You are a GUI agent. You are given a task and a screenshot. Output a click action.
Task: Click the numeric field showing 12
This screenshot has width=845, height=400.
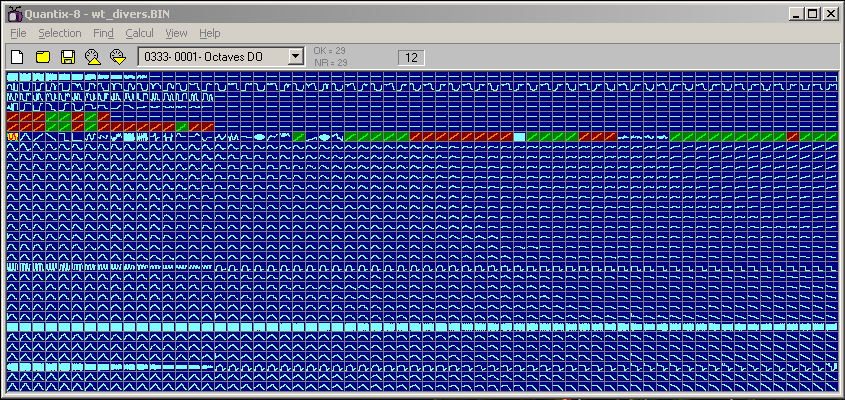coord(411,58)
